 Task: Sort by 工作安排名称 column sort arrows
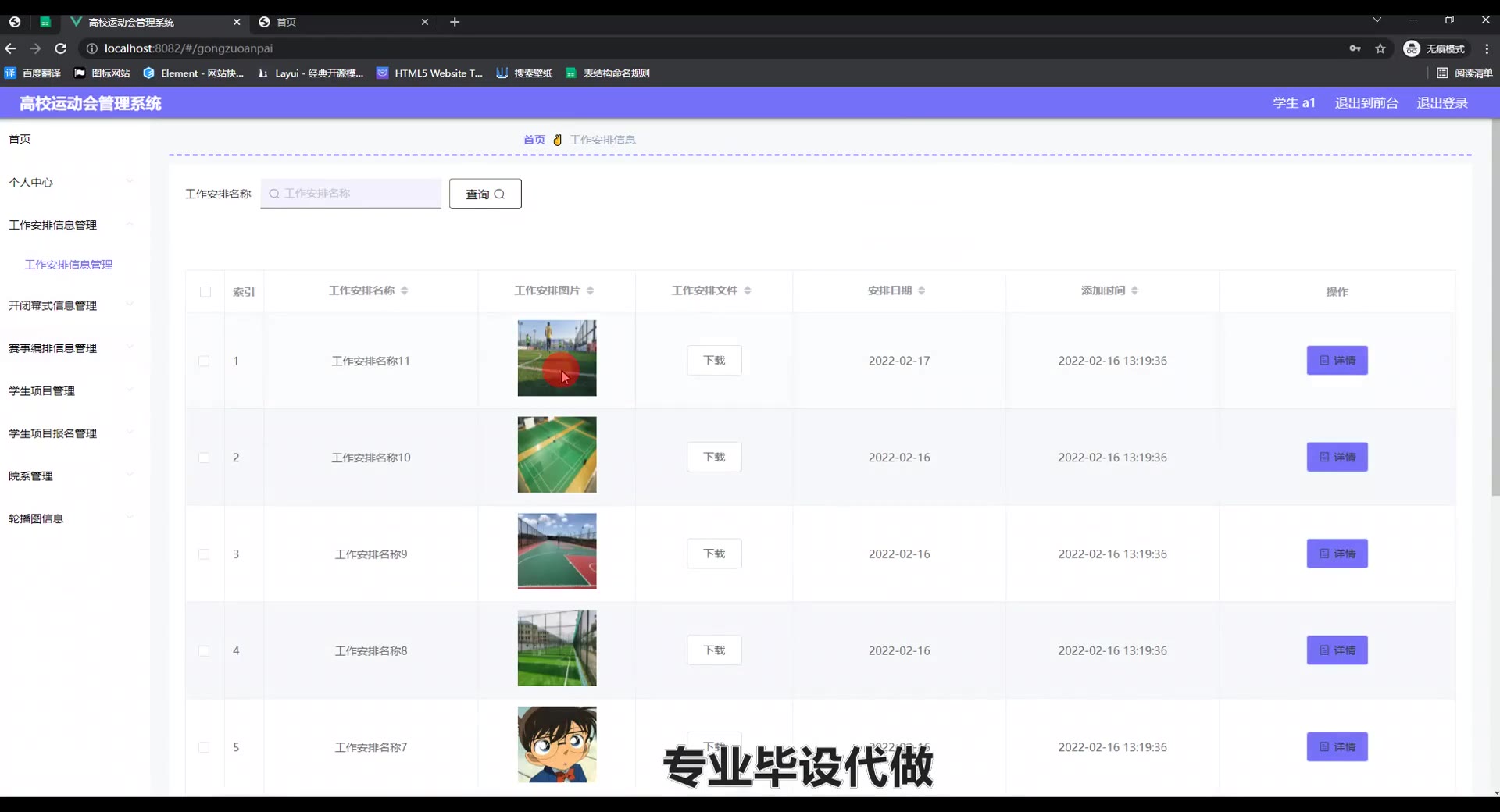coord(405,290)
